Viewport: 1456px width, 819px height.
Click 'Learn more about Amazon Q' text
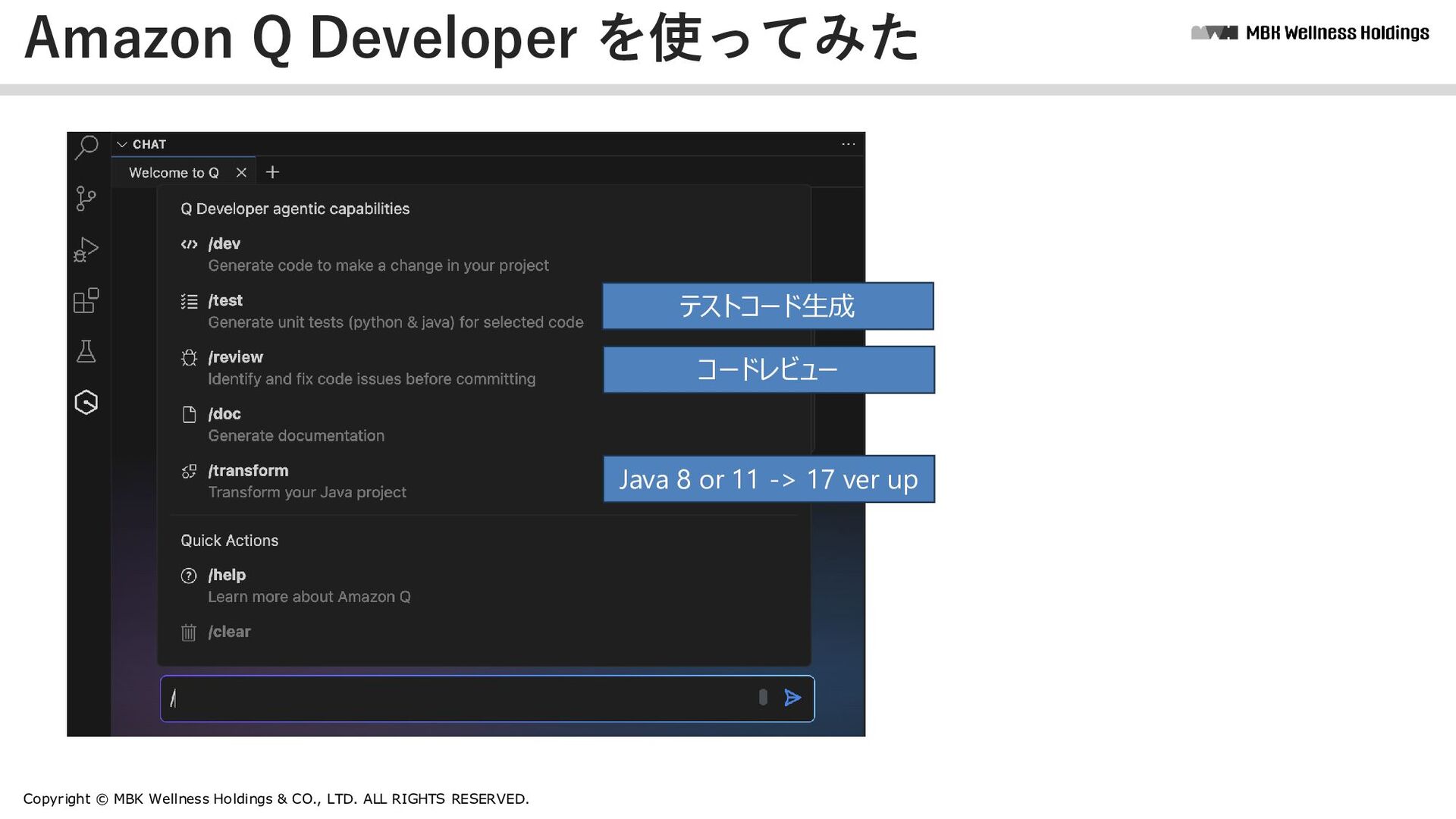(x=309, y=597)
